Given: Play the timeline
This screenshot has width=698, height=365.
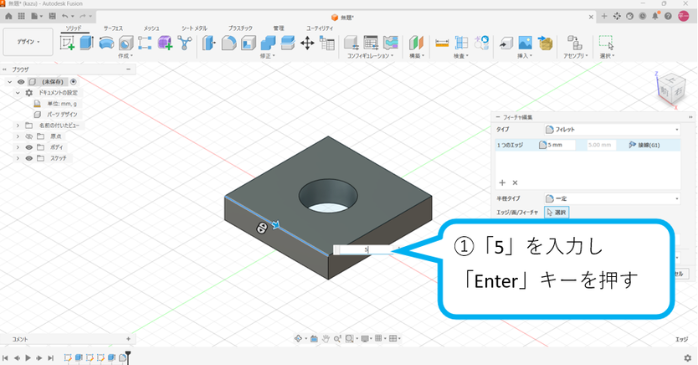Looking at the screenshot, I should coord(28,358).
